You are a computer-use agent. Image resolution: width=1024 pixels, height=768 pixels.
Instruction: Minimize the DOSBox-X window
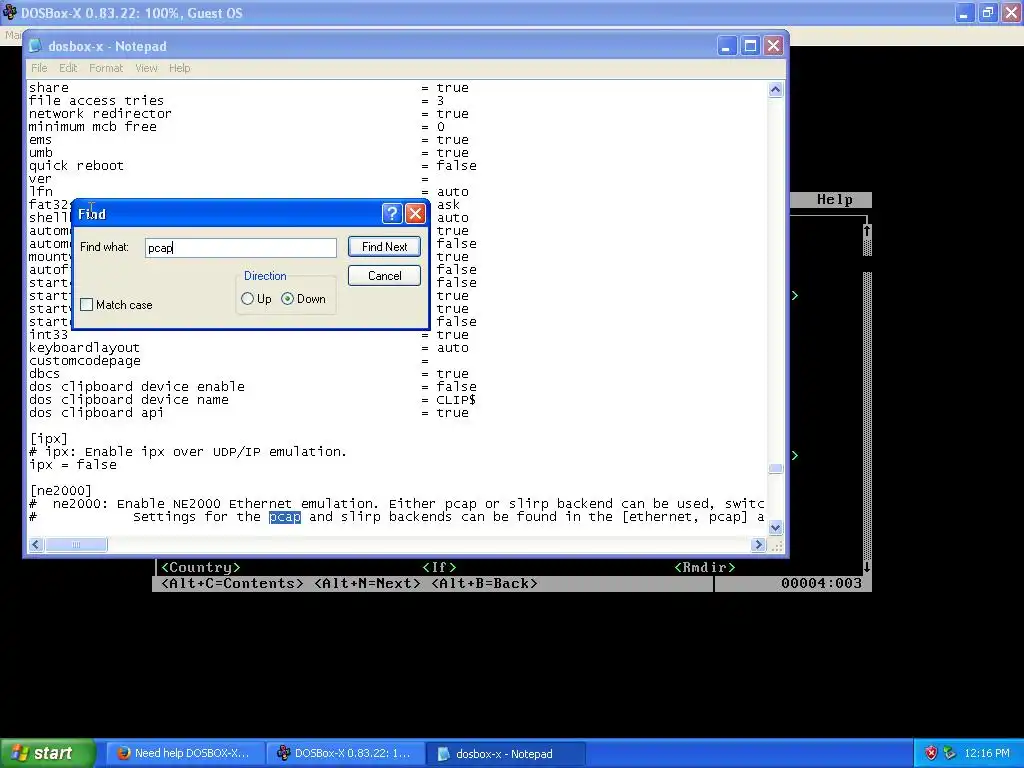click(964, 12)
